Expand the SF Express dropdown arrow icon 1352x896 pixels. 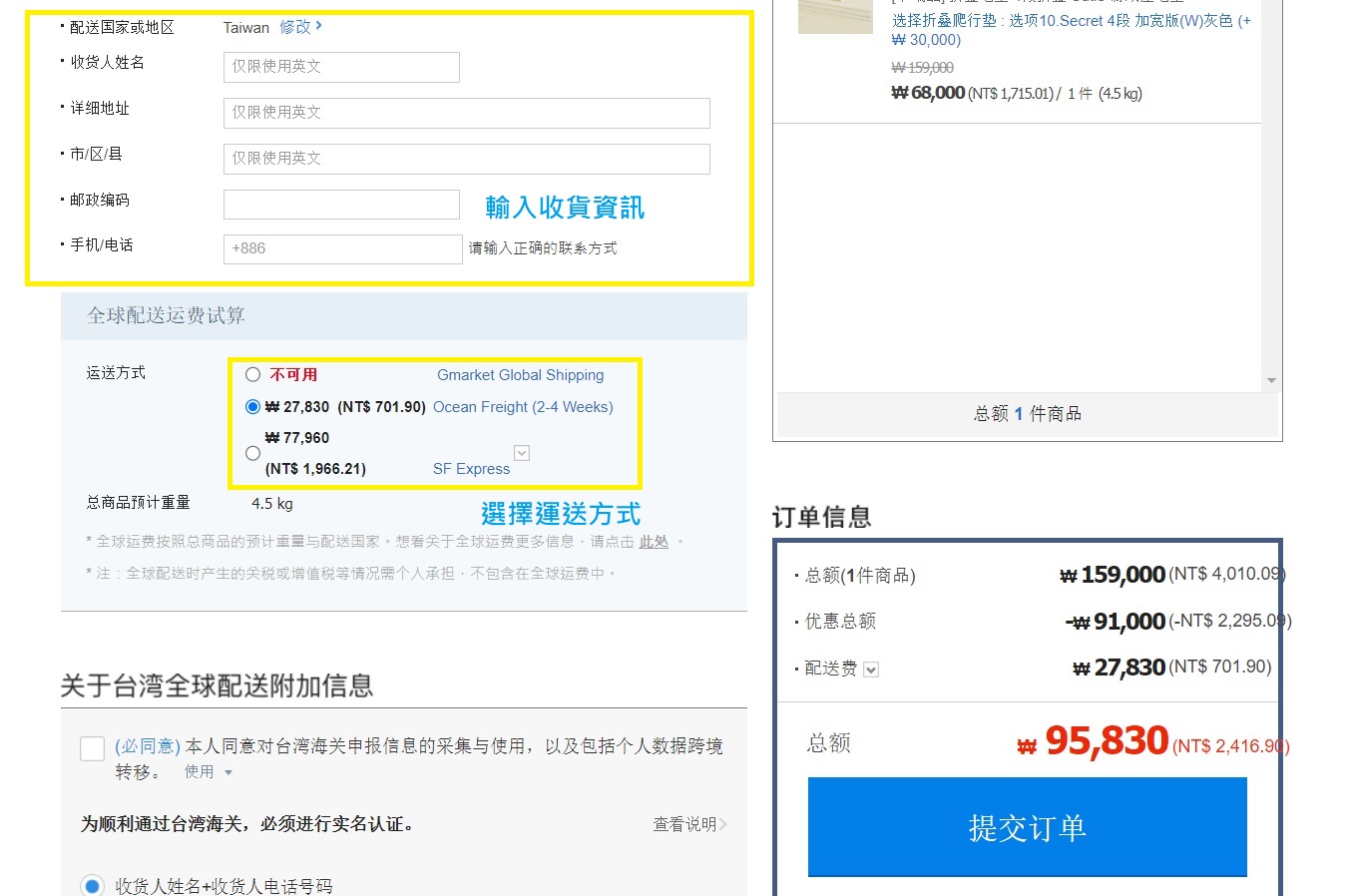point(522,453)
